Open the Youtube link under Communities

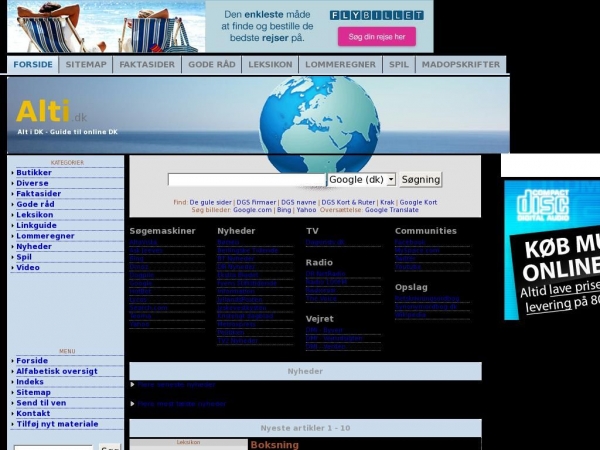tap(408, 267)
